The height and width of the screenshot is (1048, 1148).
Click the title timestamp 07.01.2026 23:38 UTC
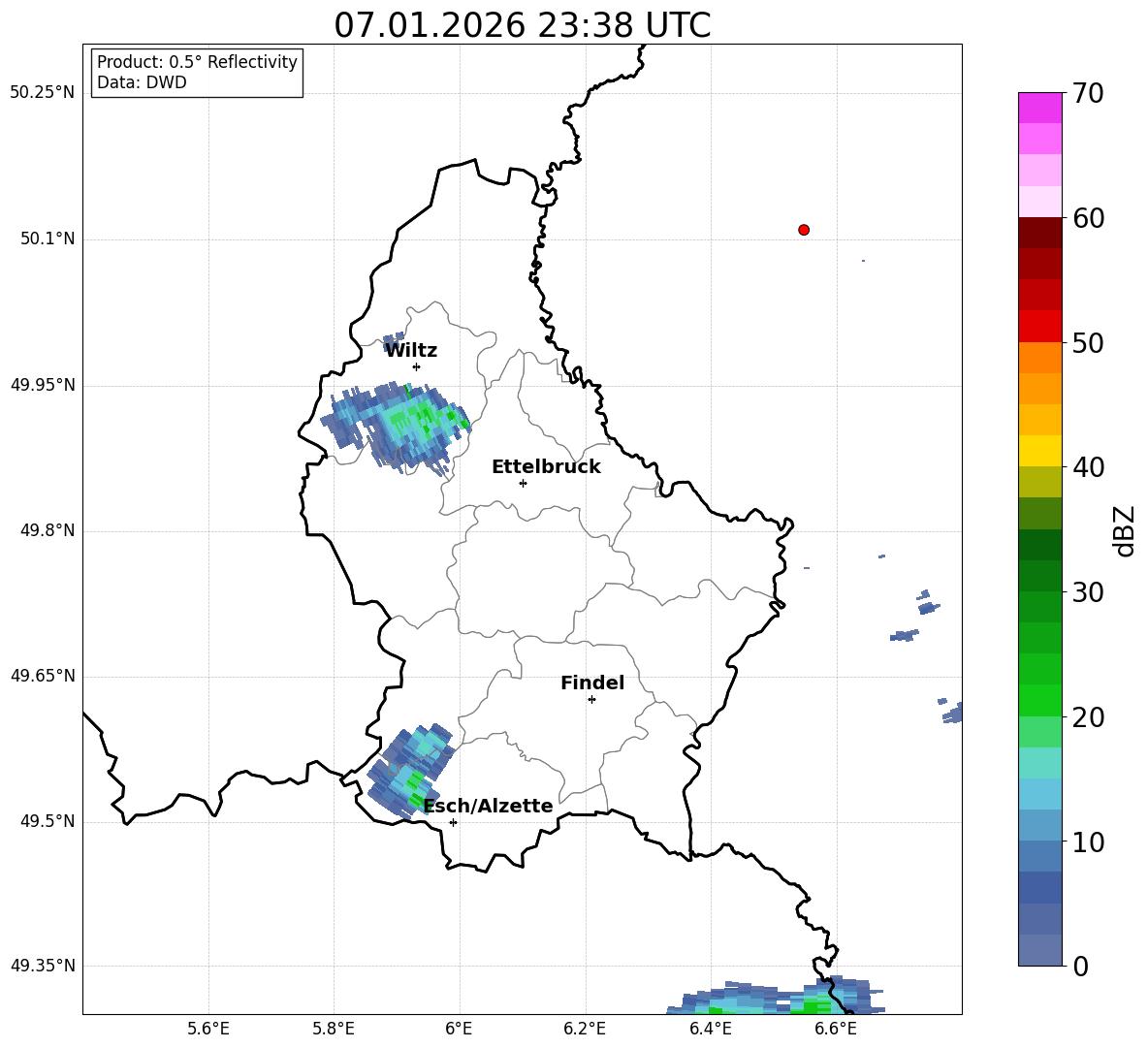point(522,25)
